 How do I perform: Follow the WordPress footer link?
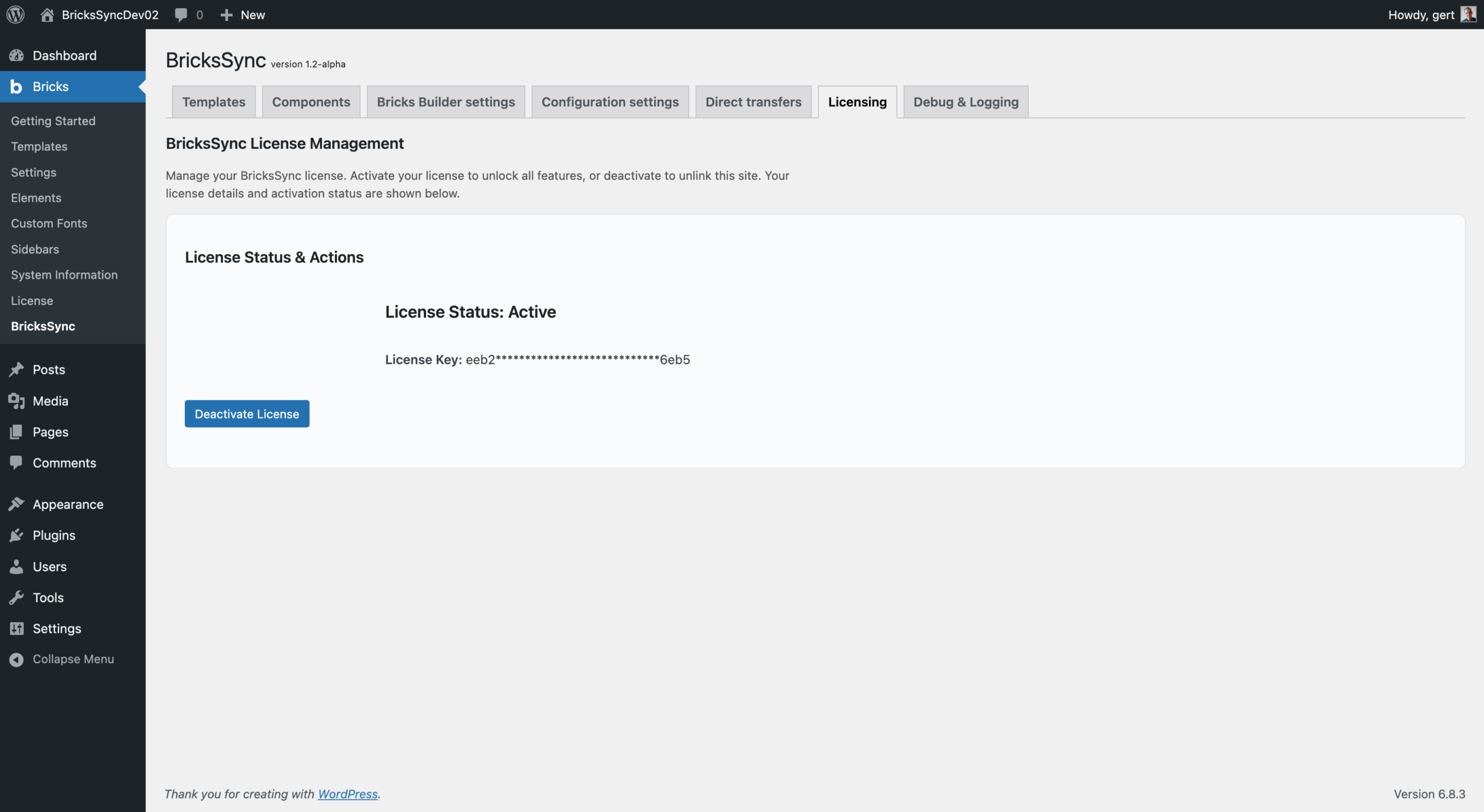[x=347, y=794]
